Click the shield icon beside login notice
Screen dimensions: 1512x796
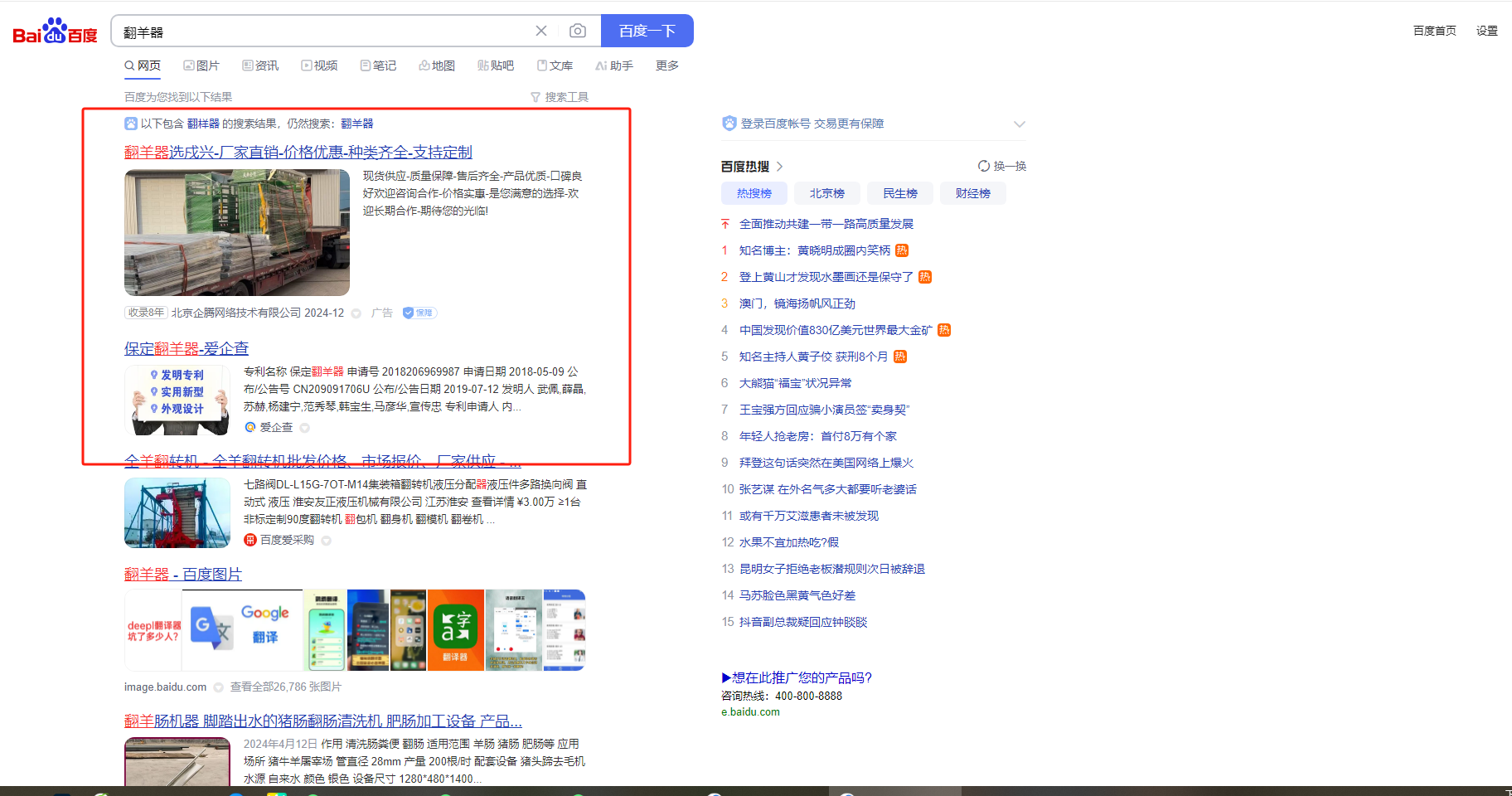click(729, 124)
